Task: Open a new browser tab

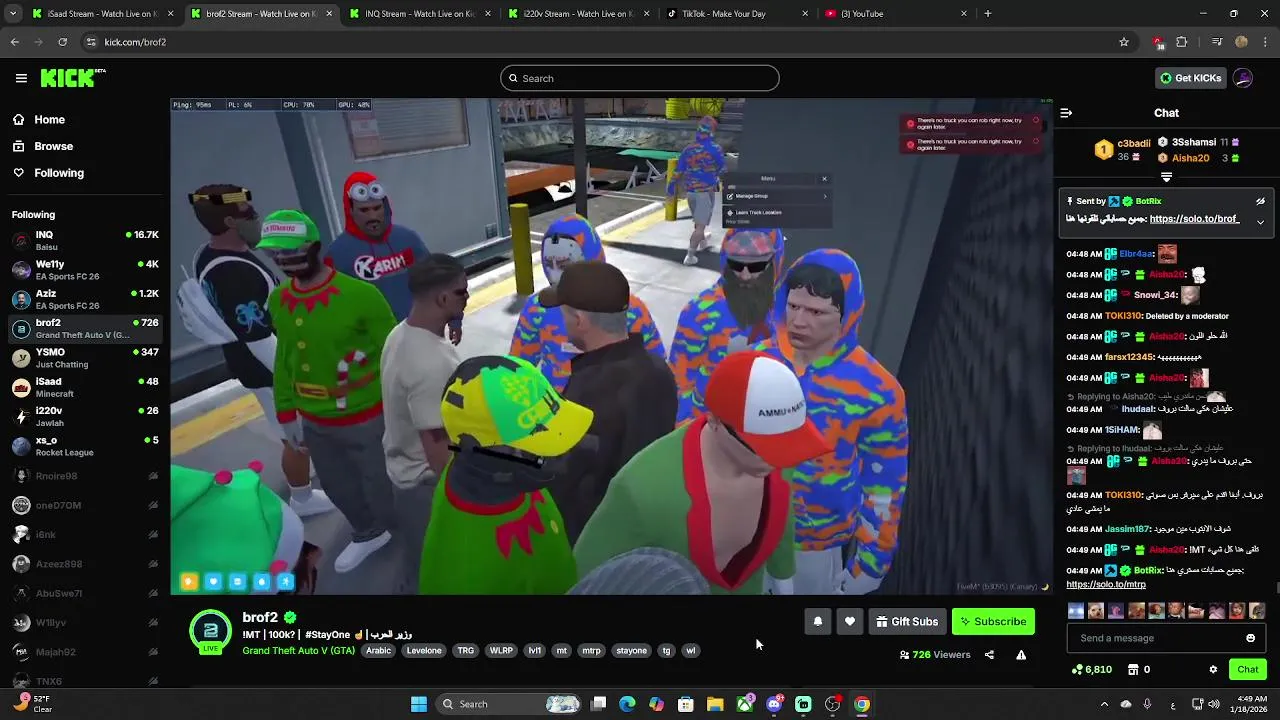Action: point(988,14)
